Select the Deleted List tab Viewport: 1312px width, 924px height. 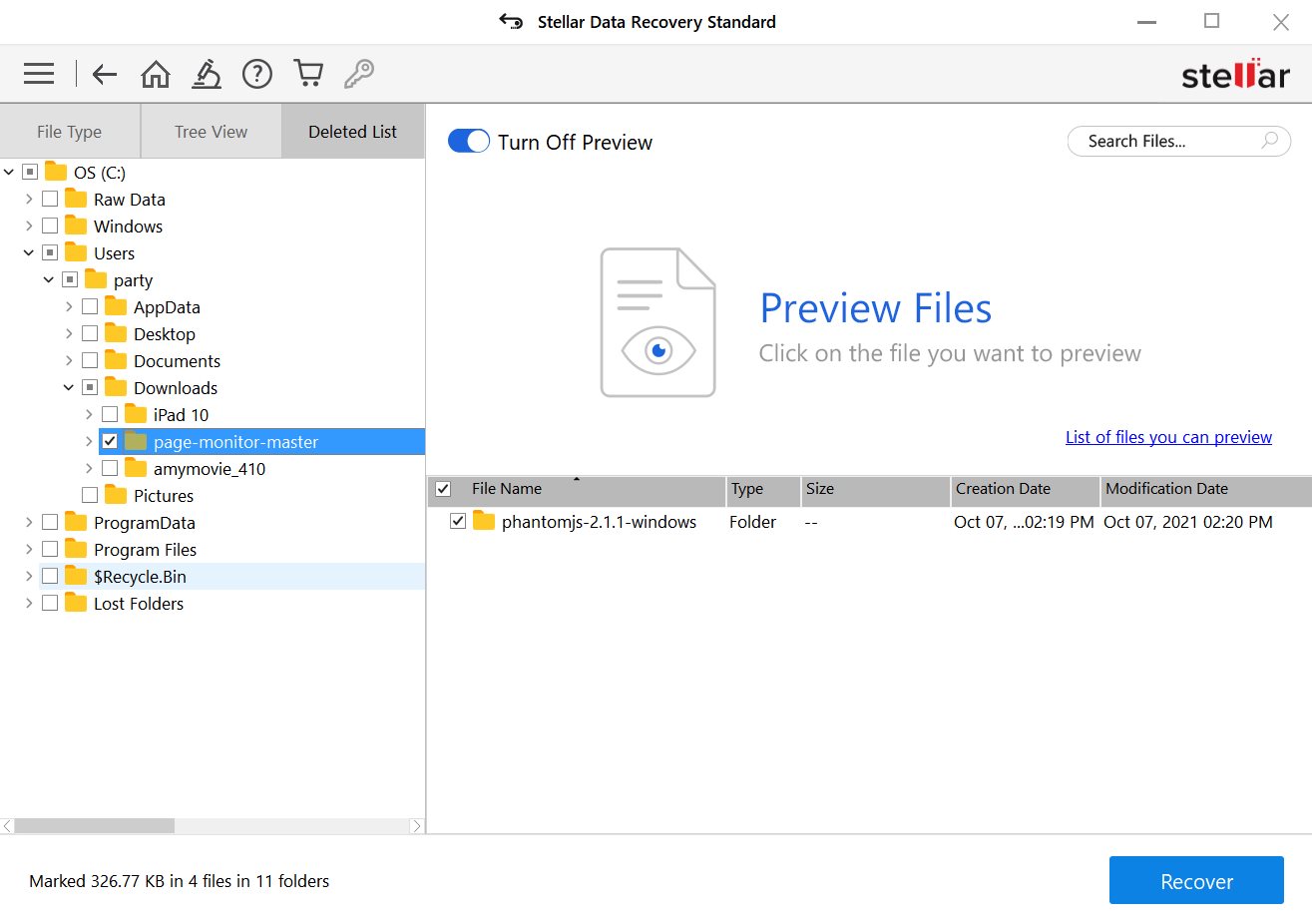point(352,131)
